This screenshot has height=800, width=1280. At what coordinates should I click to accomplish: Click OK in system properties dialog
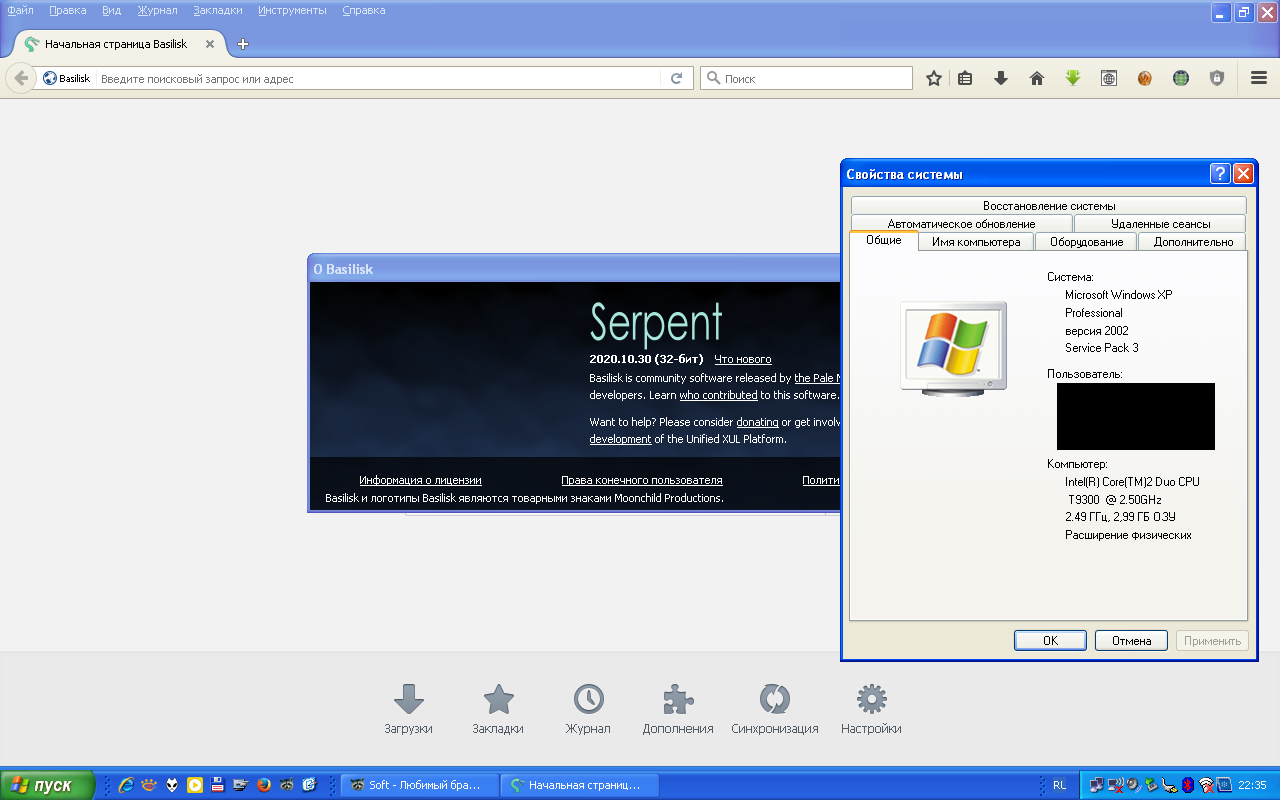[x=1050, y=641]
